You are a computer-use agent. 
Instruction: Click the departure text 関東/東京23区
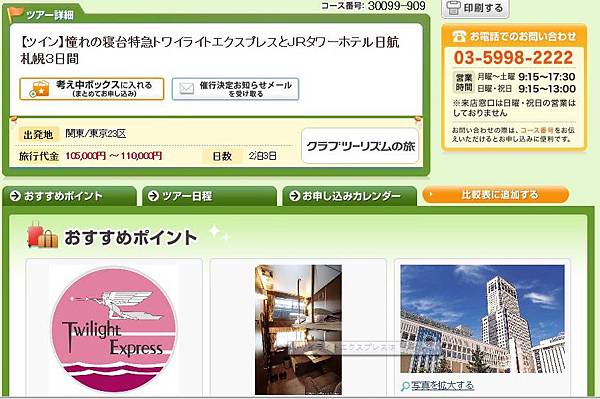(x=96, y=134)
